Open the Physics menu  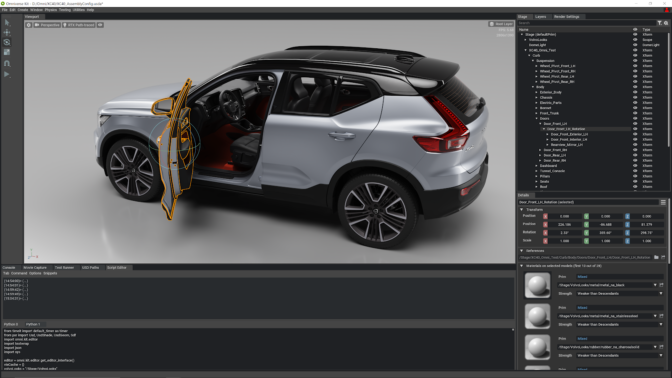(x=51, y=10)
